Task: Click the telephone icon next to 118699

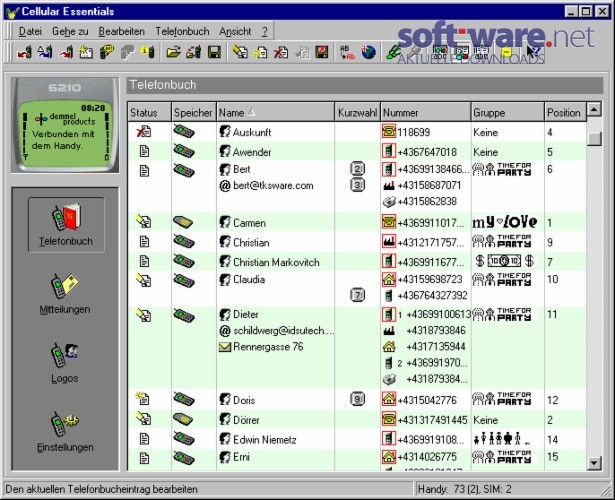Action: click(388, 132)
